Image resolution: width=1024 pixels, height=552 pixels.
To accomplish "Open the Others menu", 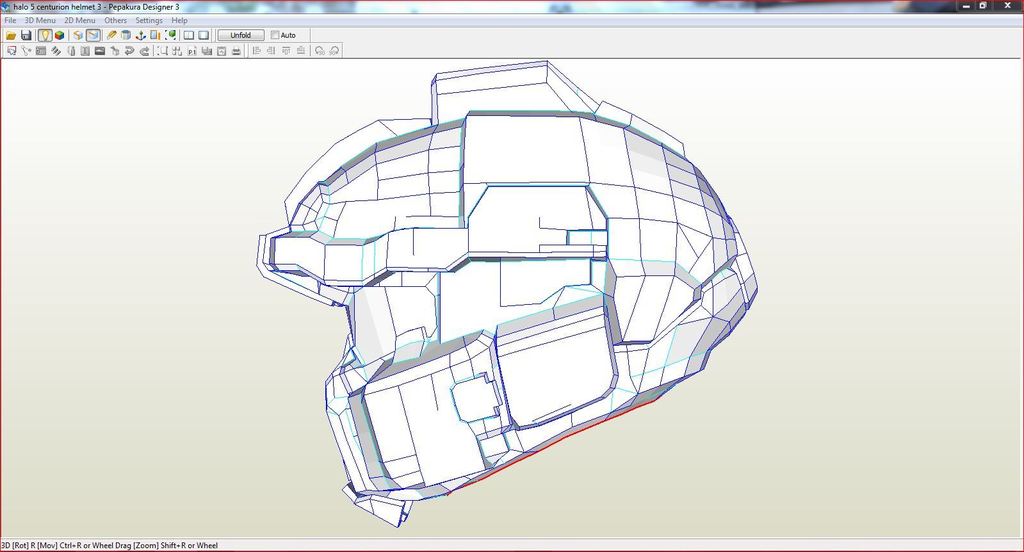I will [116, 20].
